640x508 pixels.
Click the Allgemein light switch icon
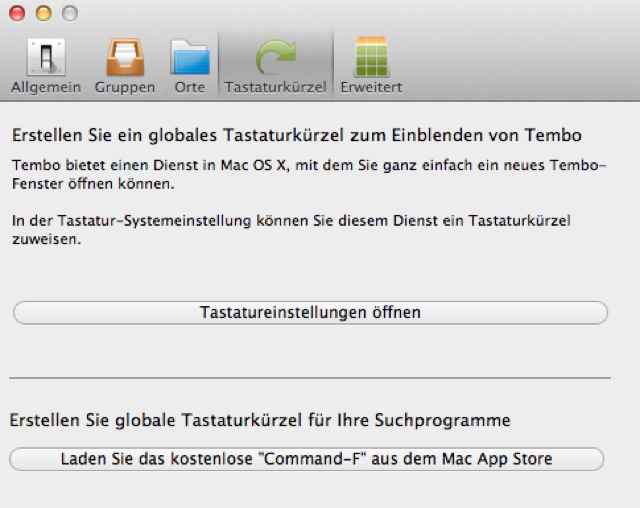[x=46, y=57]
